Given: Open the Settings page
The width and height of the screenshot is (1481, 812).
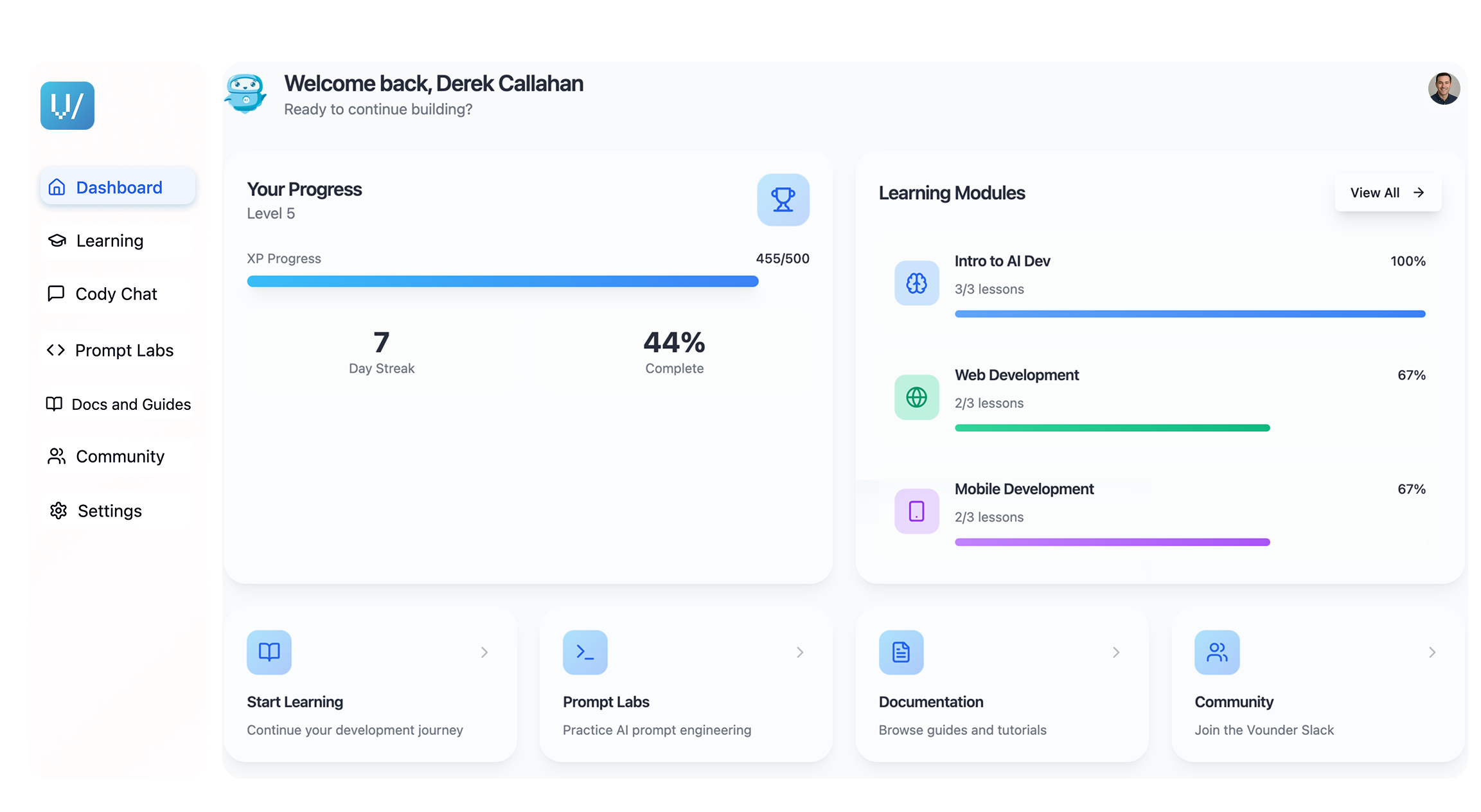Looking at the screenshot, I should click(109, 511).
